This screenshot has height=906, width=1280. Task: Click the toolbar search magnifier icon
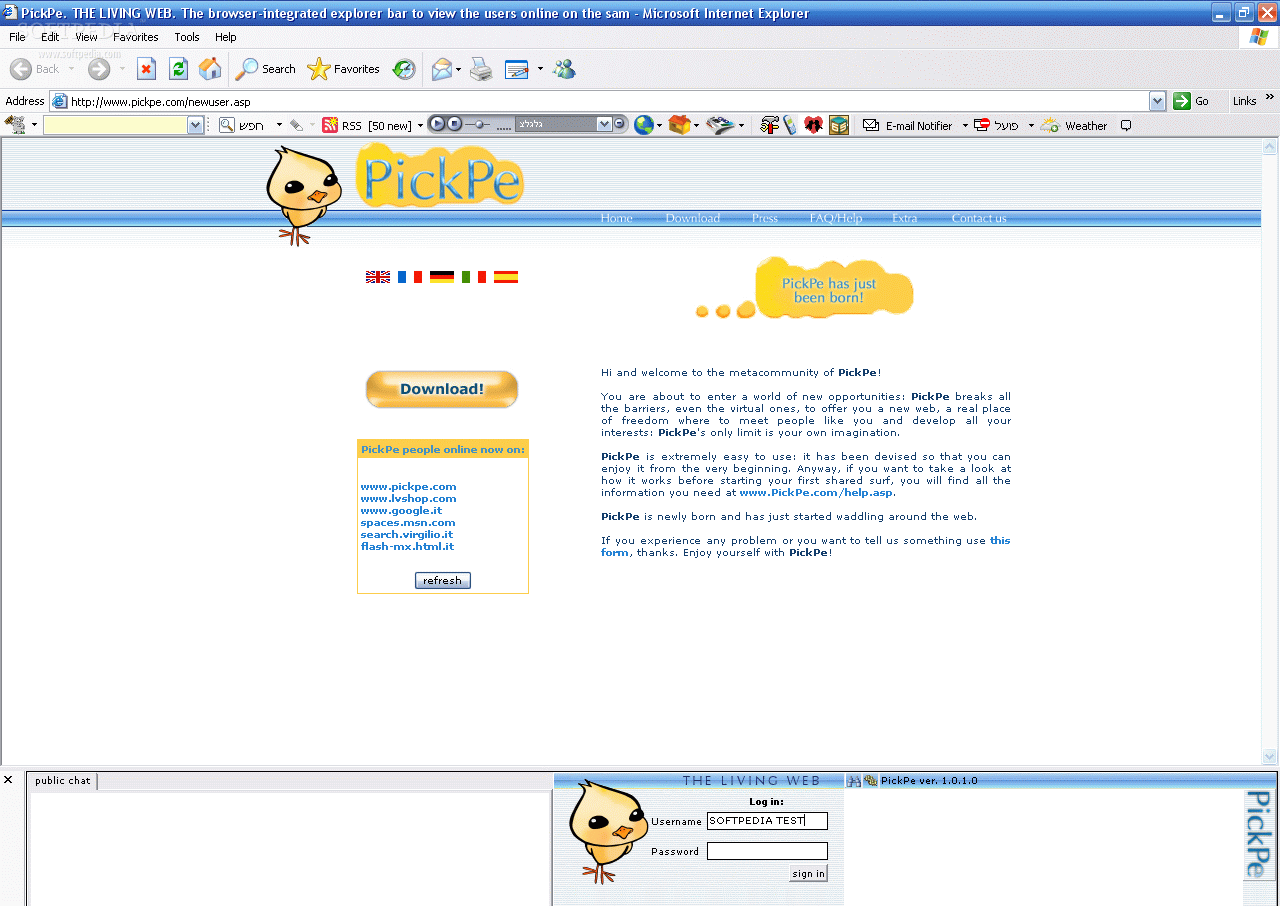227,125
